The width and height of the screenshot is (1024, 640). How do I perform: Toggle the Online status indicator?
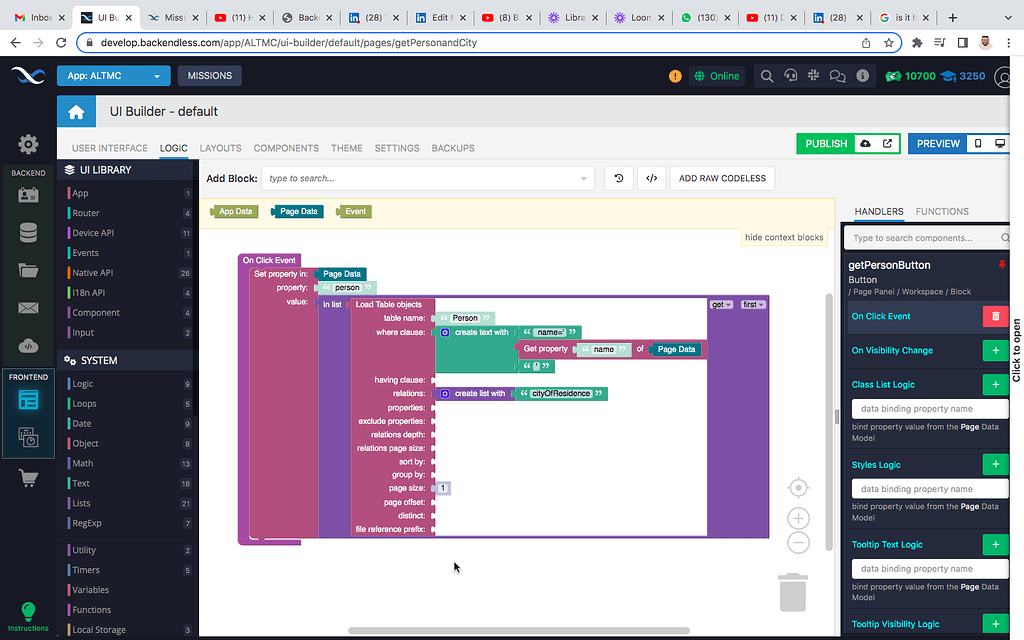coord(716,76)
